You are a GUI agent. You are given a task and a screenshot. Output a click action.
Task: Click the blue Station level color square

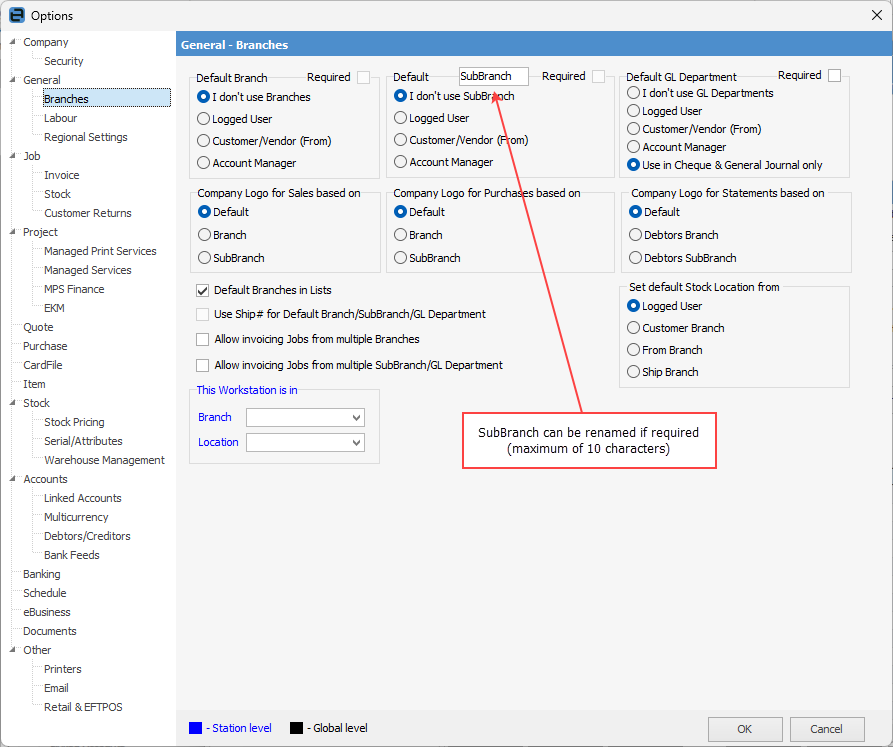(x=195, y=728)
